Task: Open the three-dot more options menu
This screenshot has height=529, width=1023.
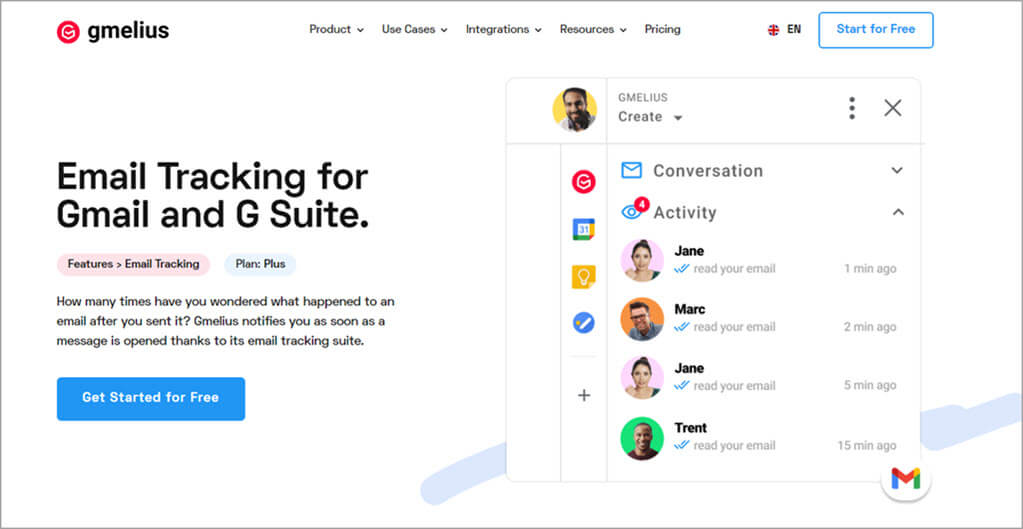Action: (852, 108)
